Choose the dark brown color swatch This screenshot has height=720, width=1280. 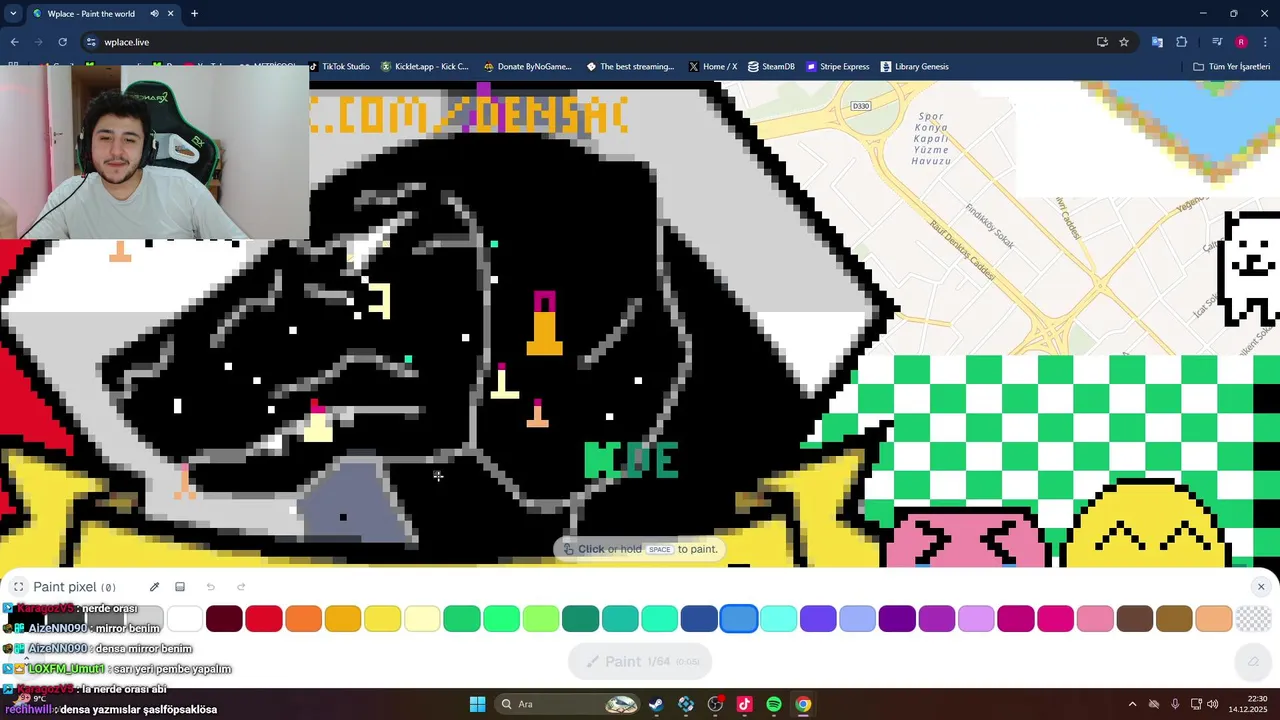[1134, 619]
